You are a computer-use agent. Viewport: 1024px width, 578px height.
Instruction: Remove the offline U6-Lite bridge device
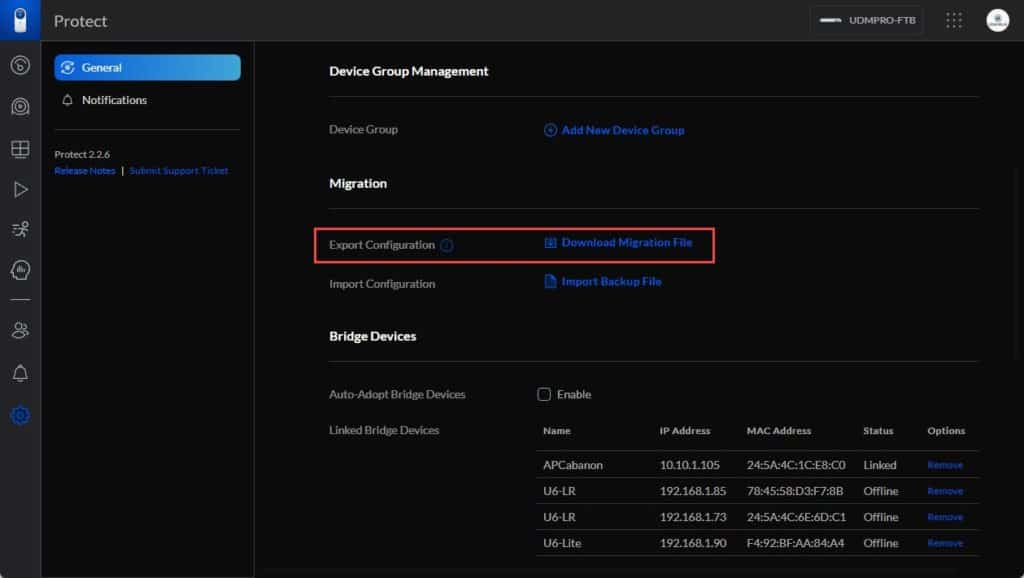coord(944,542)
